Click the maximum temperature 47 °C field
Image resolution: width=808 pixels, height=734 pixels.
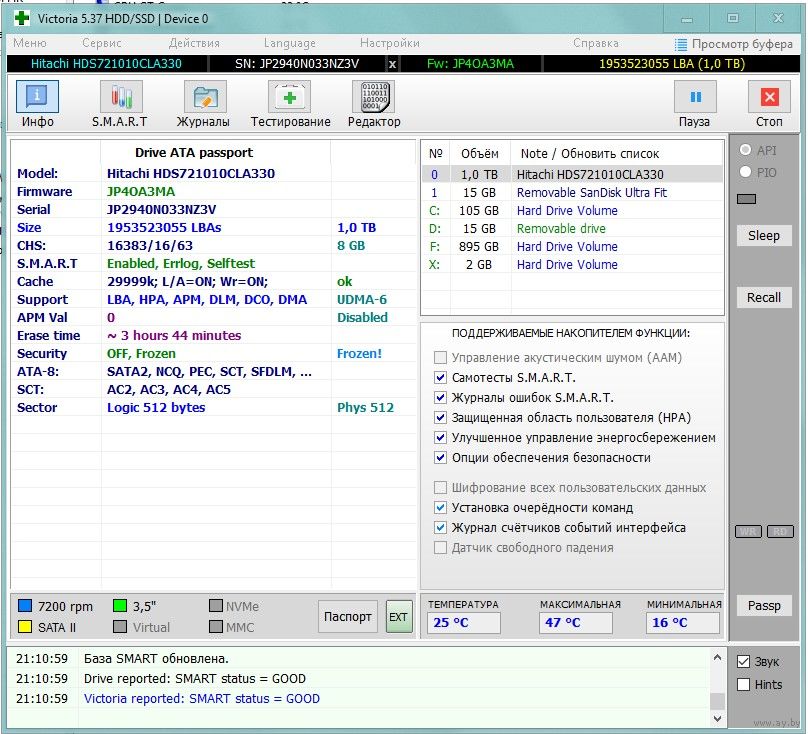(576, 623)
